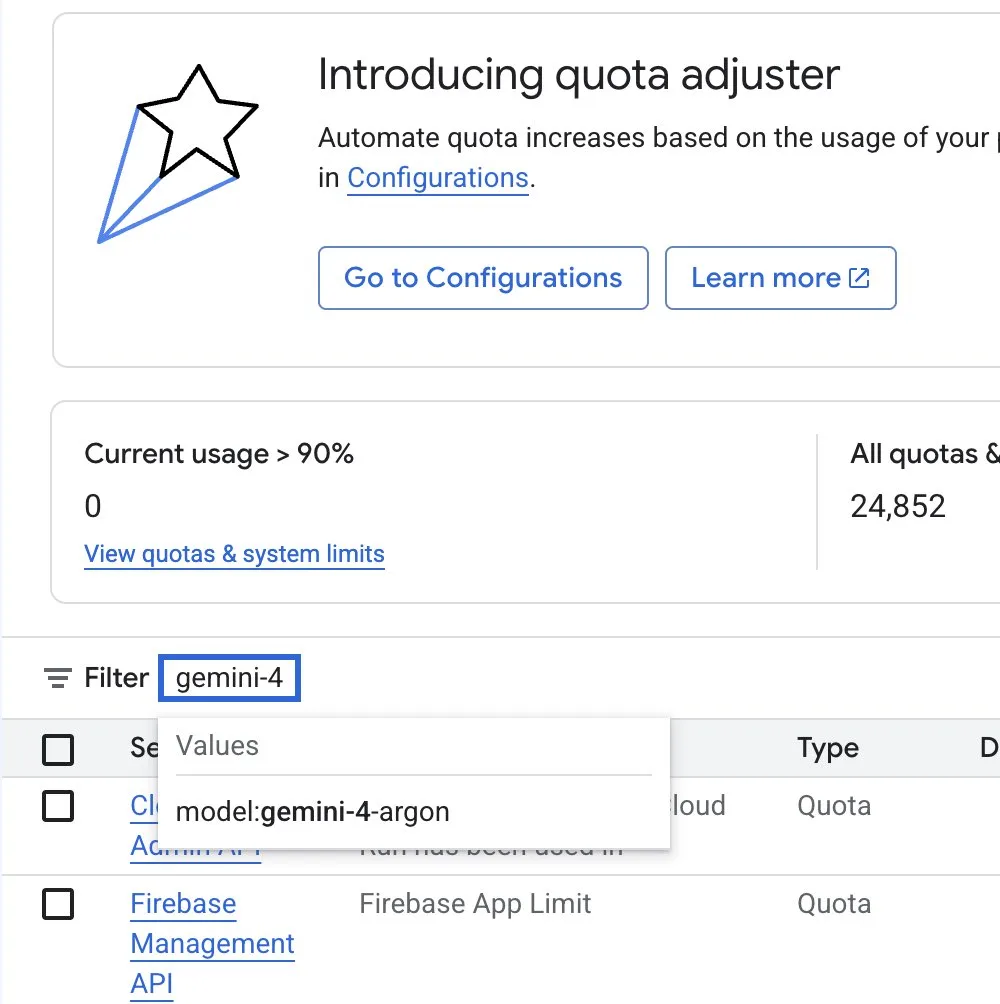This screenshot has height=1004, width=1000.
Task: Open View quotas & system limits link
Action: tap(234, 554)
